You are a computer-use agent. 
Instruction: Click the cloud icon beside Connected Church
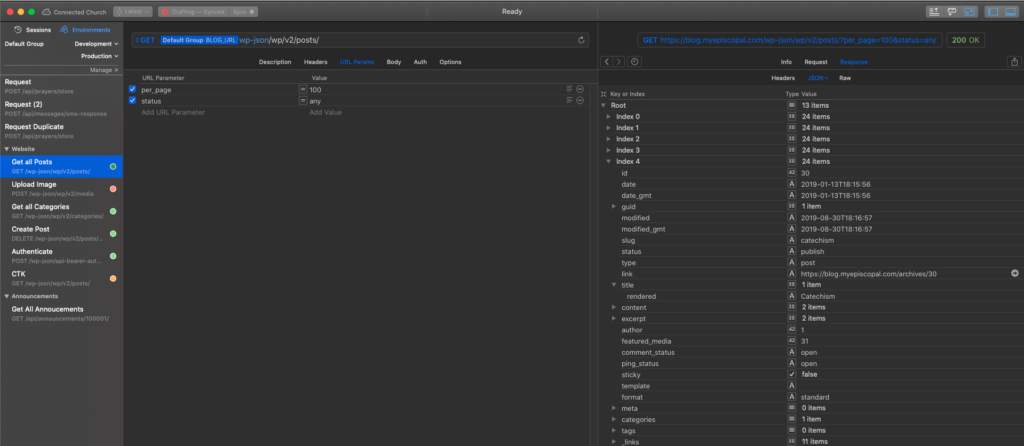pos(46,12)
